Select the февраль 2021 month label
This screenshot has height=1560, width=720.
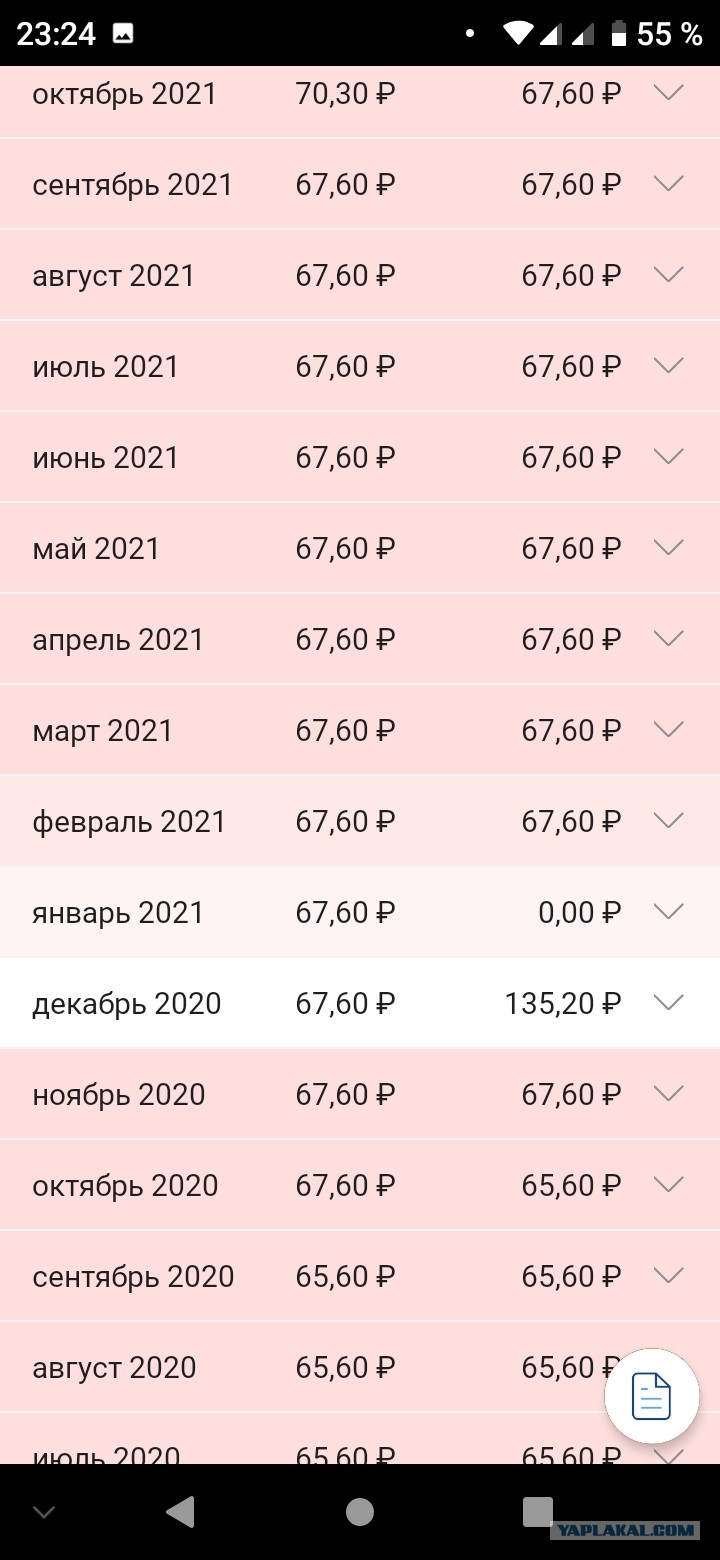click(129, 822)
